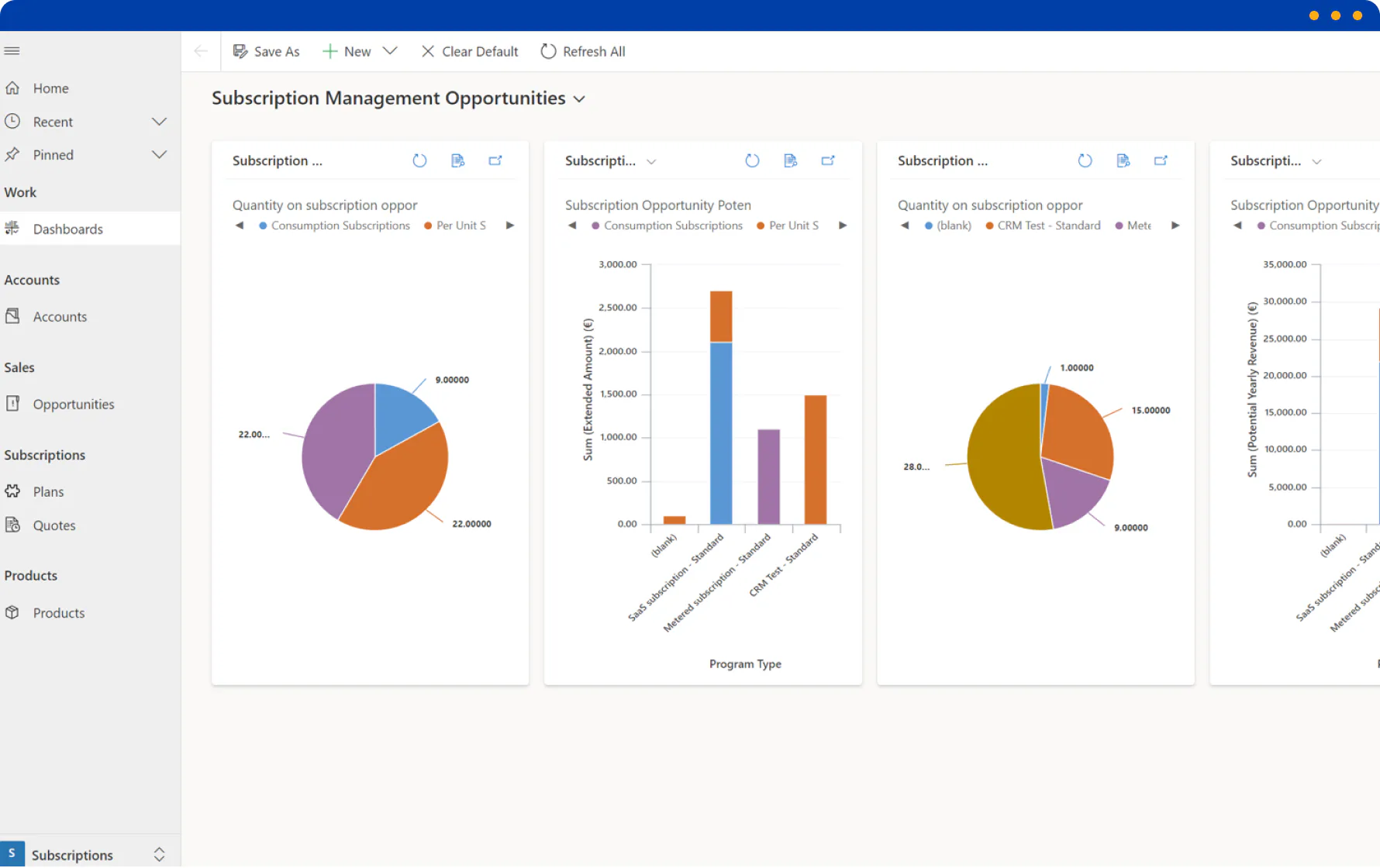
Task: Advance the first chart legend right arrow
Action: pyautogui.click(x=510, y=226)
